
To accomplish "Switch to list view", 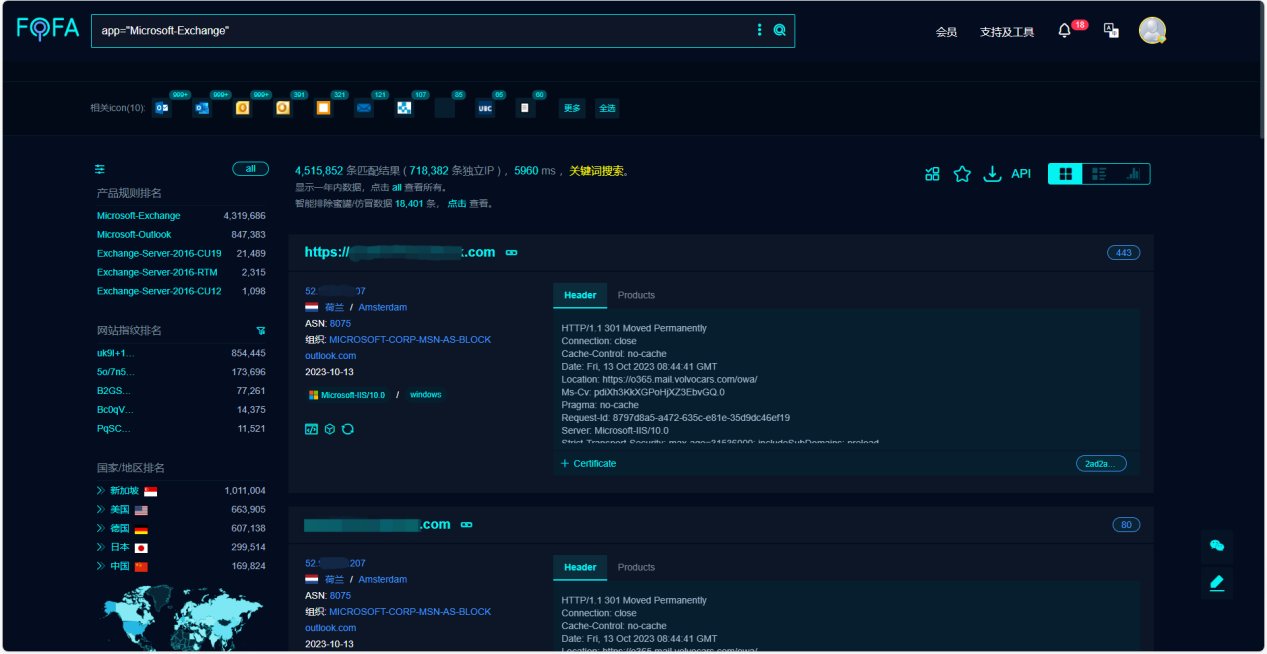I will coord(1100,174).
